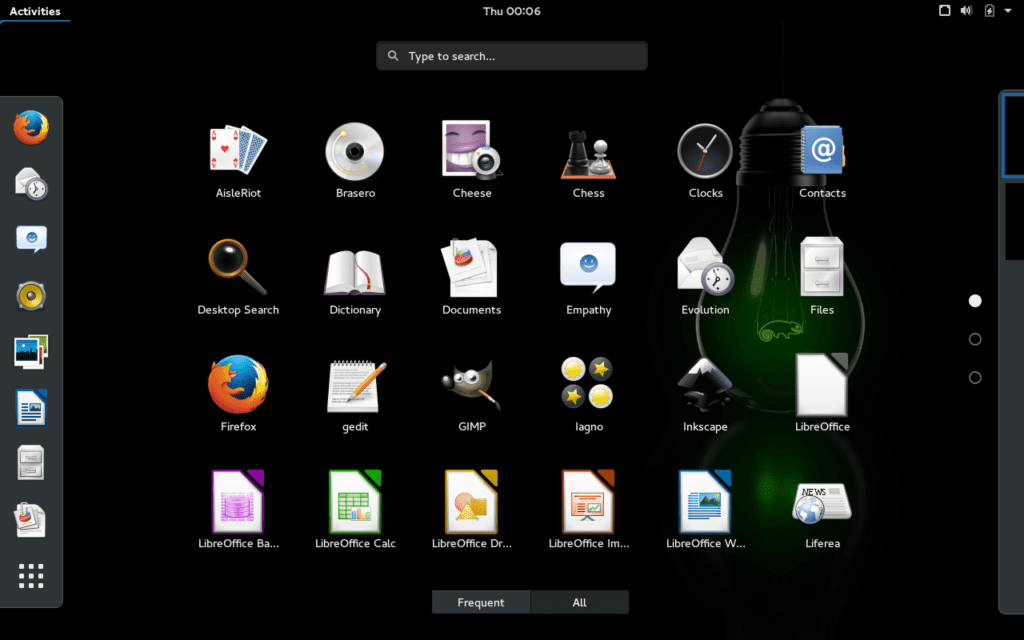Switch to the All apps tab
Viewport: 1024px width, 640px height.
[580, 602]
